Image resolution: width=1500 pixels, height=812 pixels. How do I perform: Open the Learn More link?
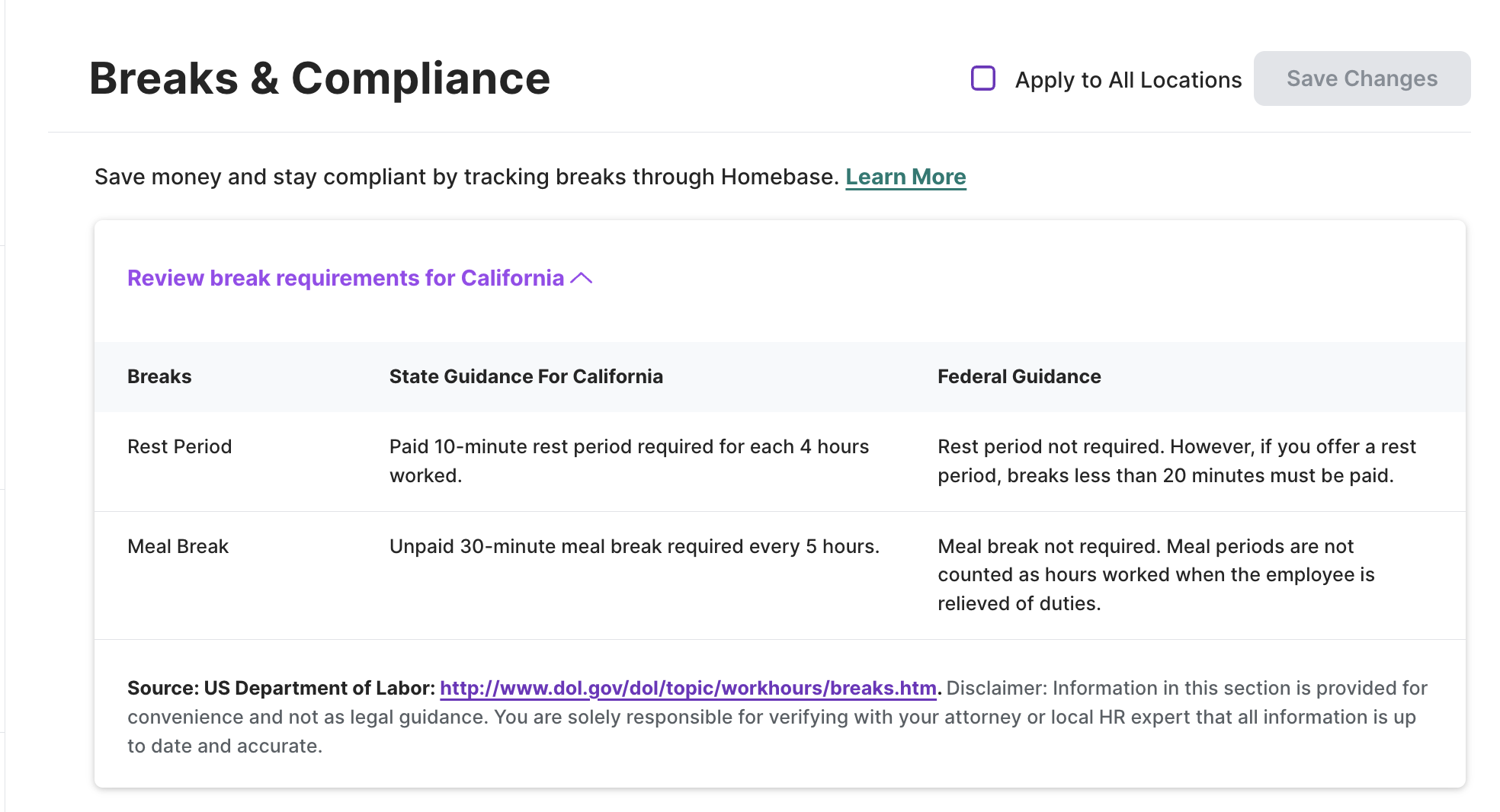[905, 177]
